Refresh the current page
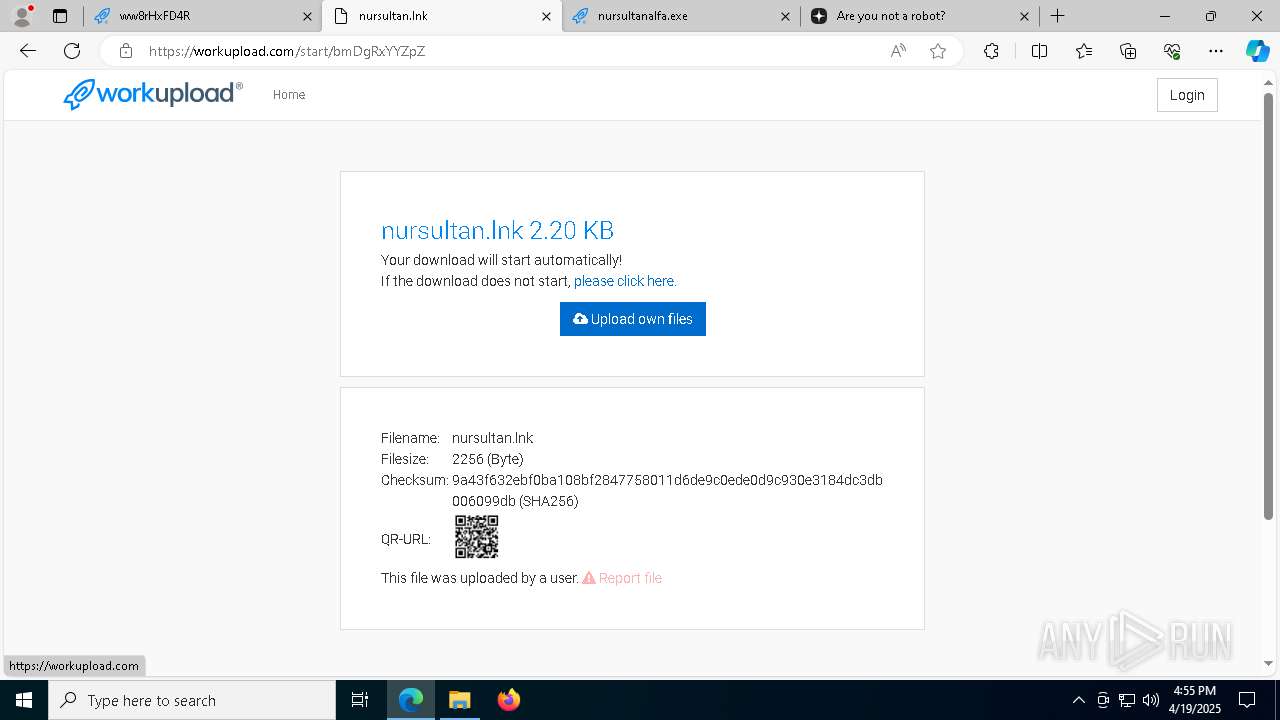This screenshot has height=720, width=1280. point(72,51)
